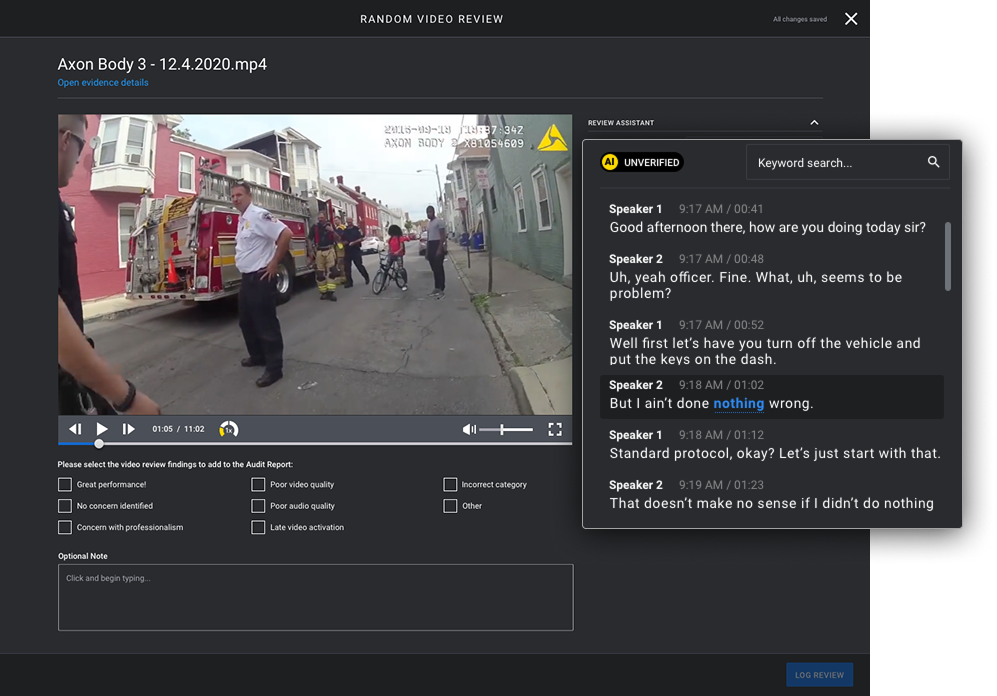Step forward one frame in video
The image size is (997, 696).
128,429
